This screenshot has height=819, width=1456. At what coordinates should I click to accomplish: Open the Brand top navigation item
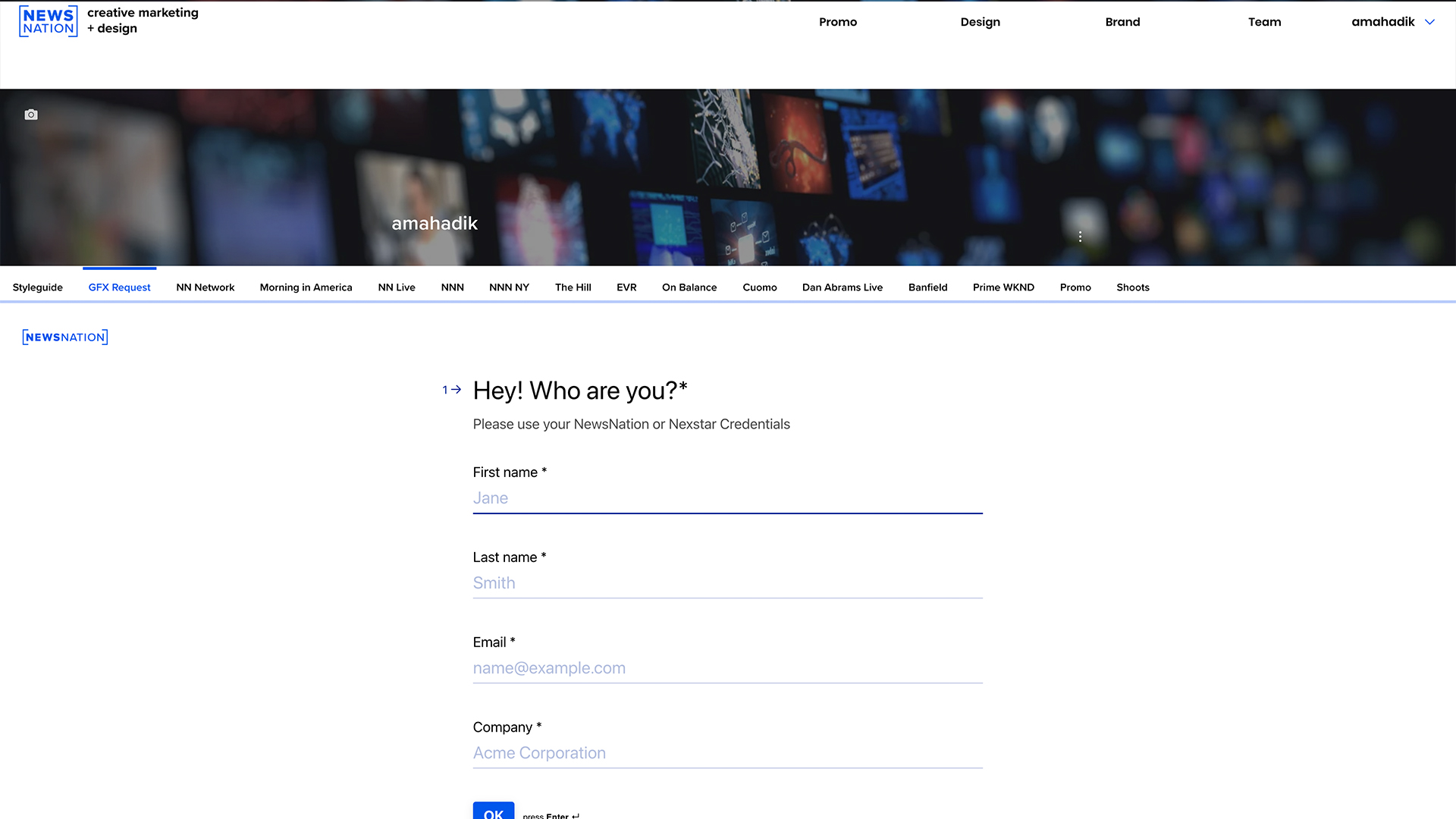(x=1122, y=22)
